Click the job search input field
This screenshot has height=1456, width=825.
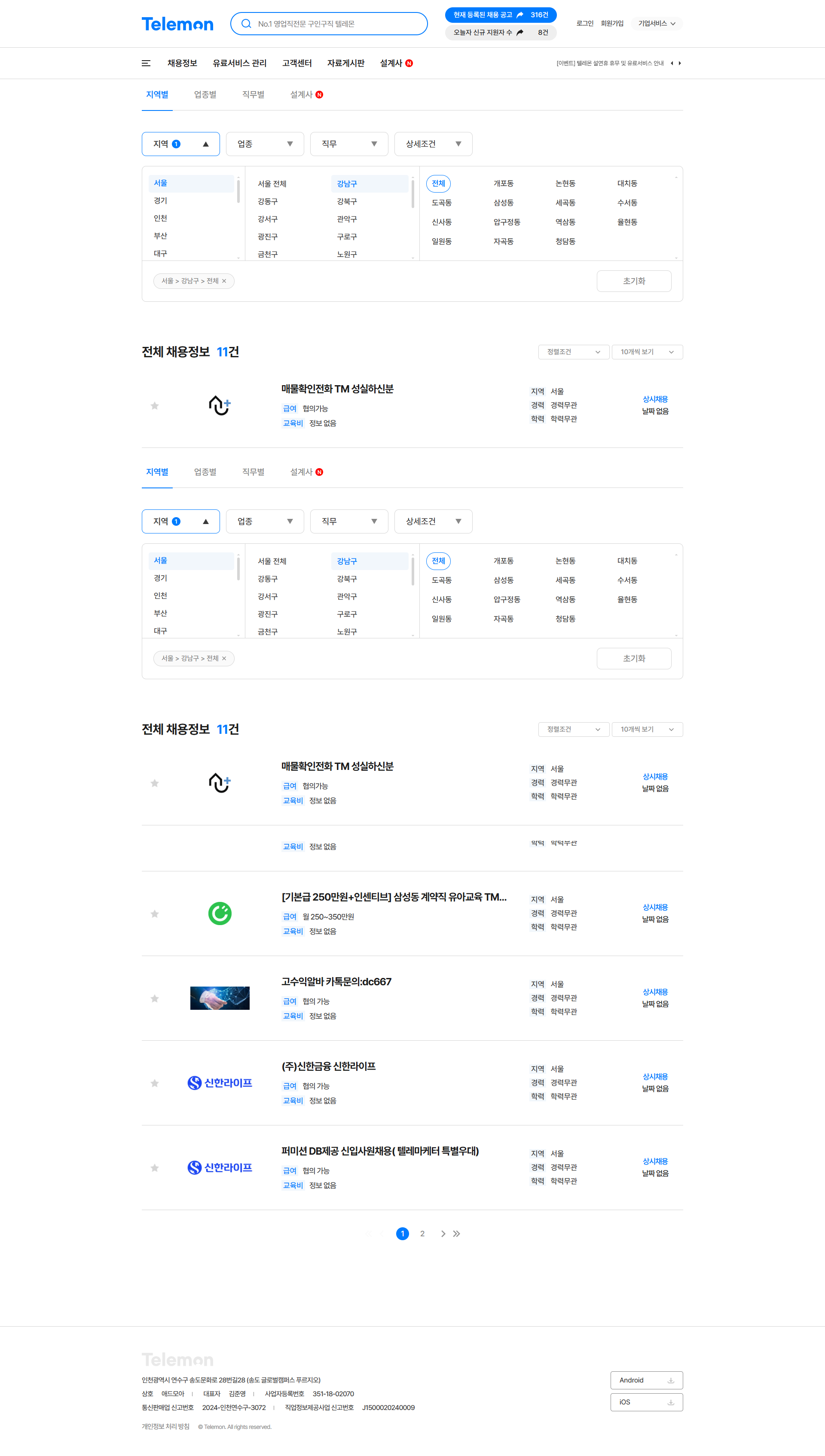(334, 24)
